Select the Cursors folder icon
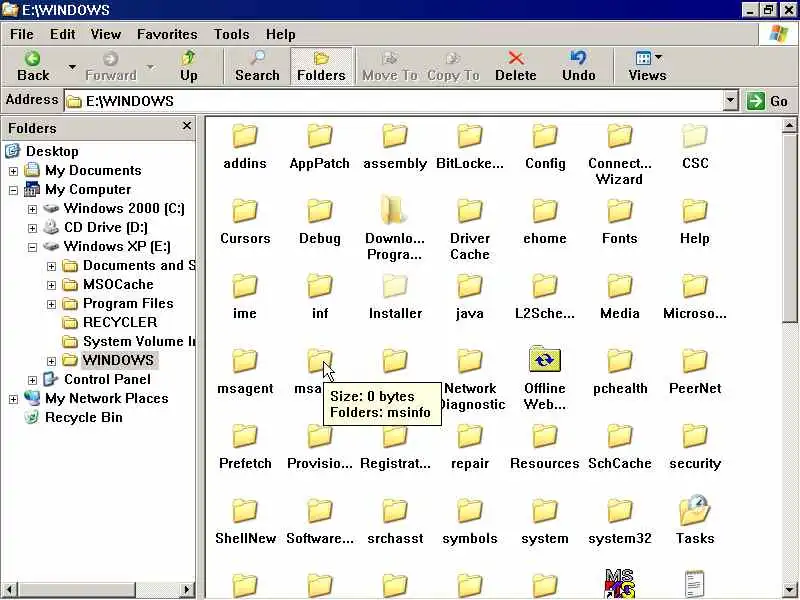Image resolution: width=800 pixels, height=600 pixels. (x=245, y=211)
